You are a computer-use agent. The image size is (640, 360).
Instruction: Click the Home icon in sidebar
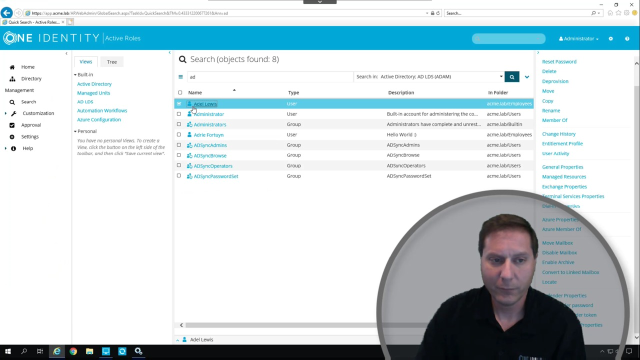(x=12, y=67)
